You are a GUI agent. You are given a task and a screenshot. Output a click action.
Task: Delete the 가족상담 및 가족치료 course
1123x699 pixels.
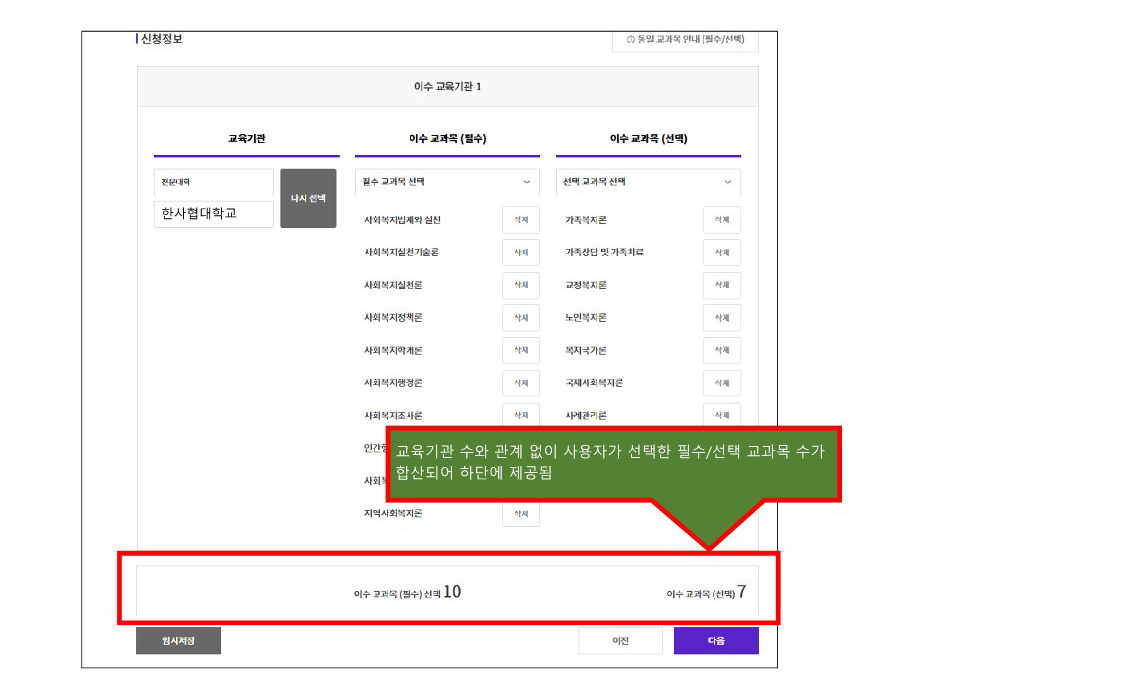[722, 253]
